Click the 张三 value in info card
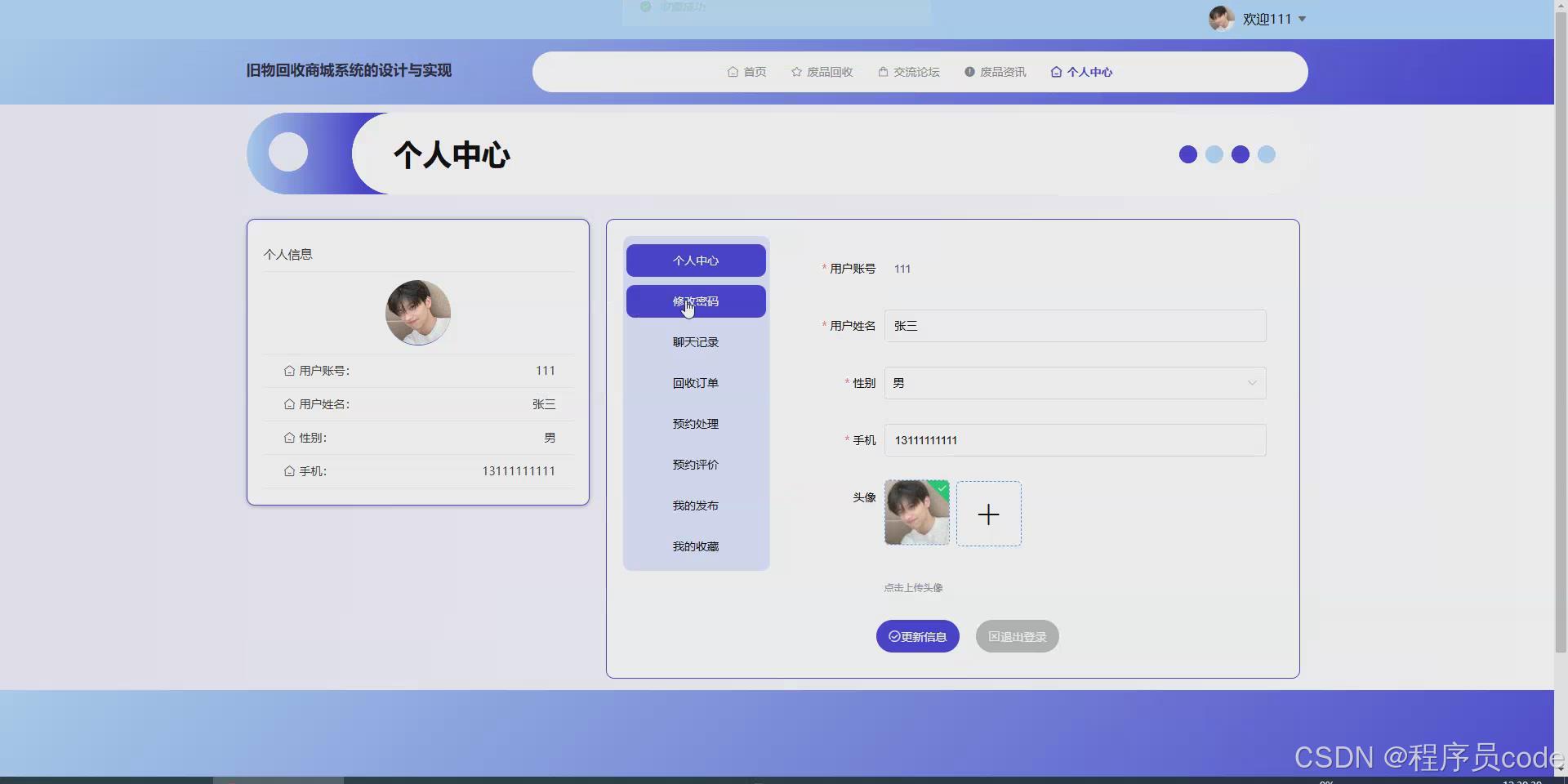Viewport: 1568px width, 784px height. click(544, 404)
